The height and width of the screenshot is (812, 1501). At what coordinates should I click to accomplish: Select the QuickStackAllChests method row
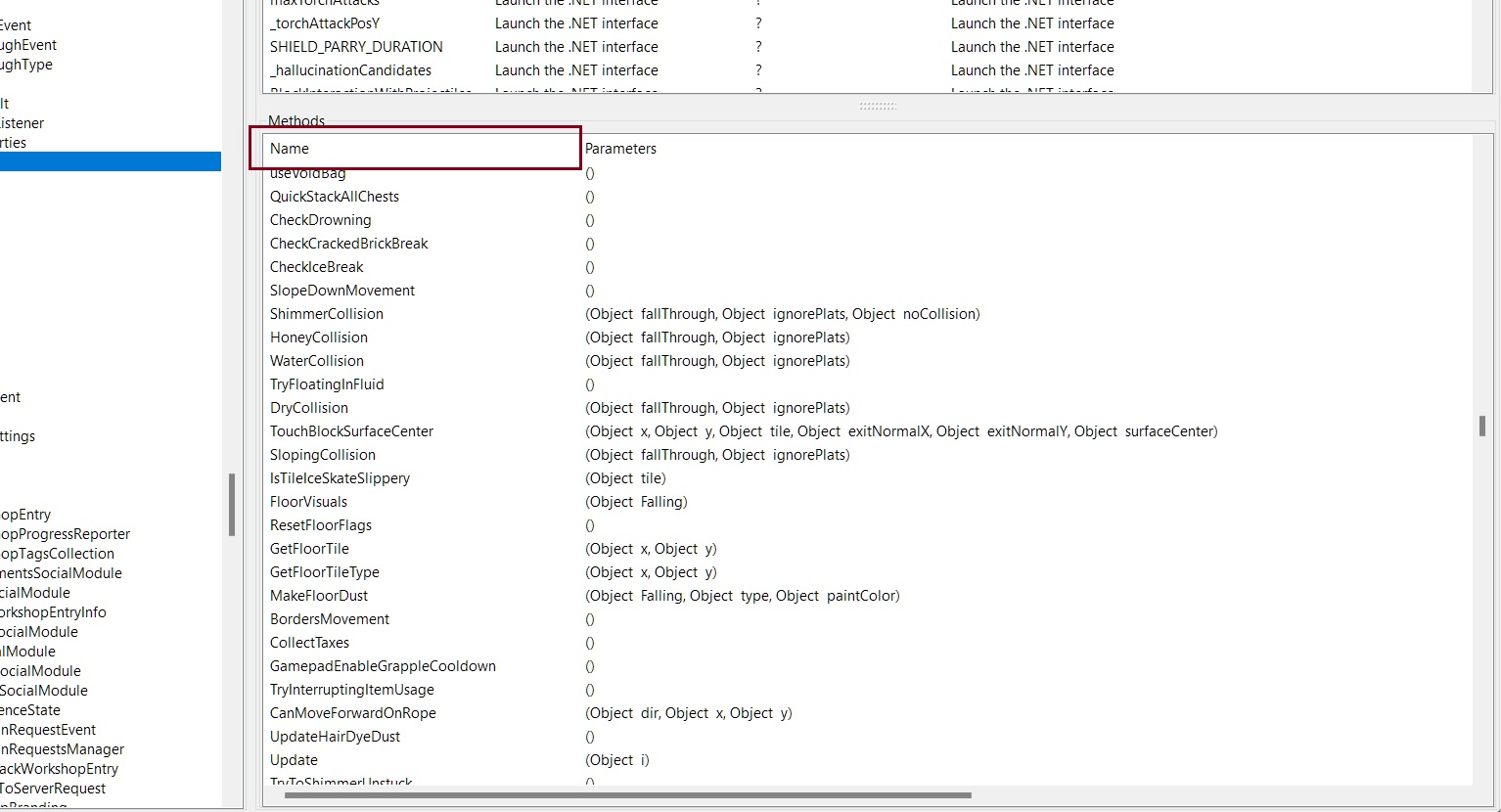335,197
